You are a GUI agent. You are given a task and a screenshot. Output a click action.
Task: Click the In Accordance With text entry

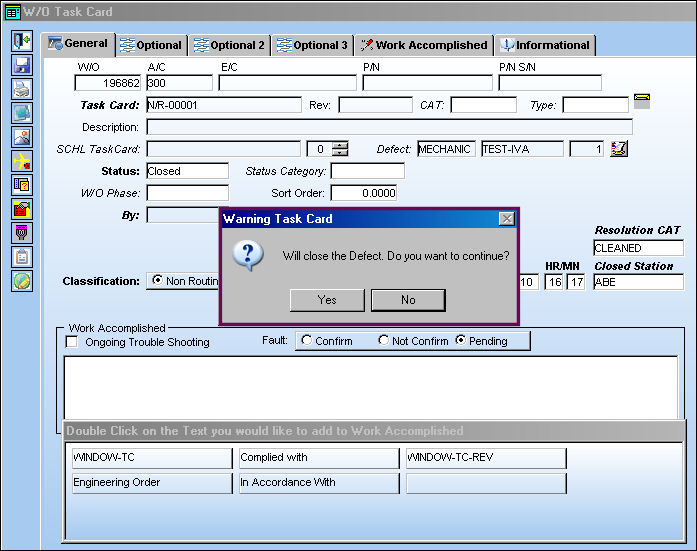(x=319, y=483)
